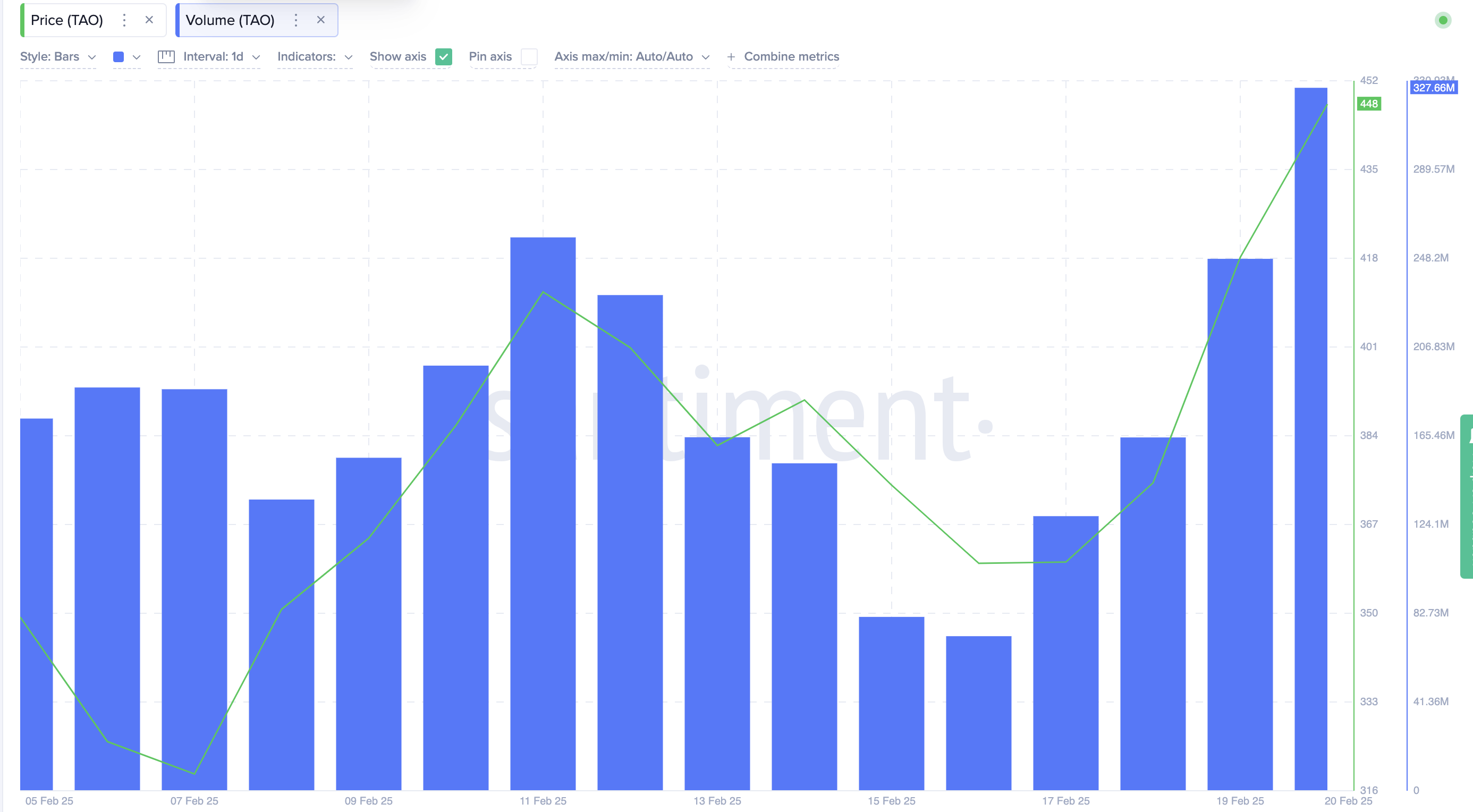Select the Combine metrics option
This screenshot has width=1473, height=812.
coord(791,56)
